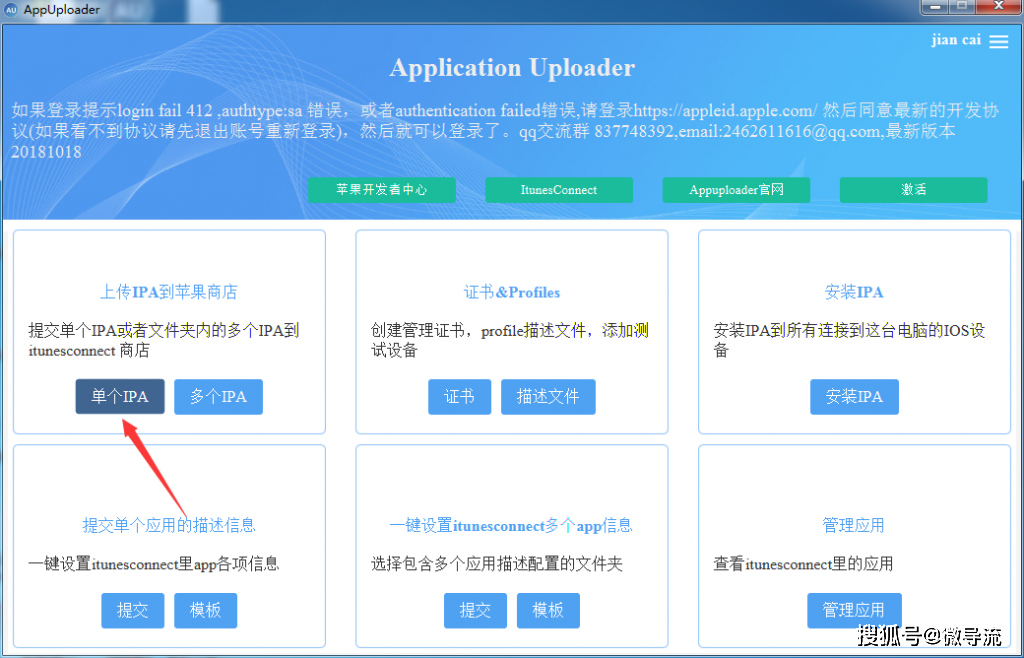The image size is (1024, 658).
Task: Open the hamburger menu beside jian cai
Action: 999,41
